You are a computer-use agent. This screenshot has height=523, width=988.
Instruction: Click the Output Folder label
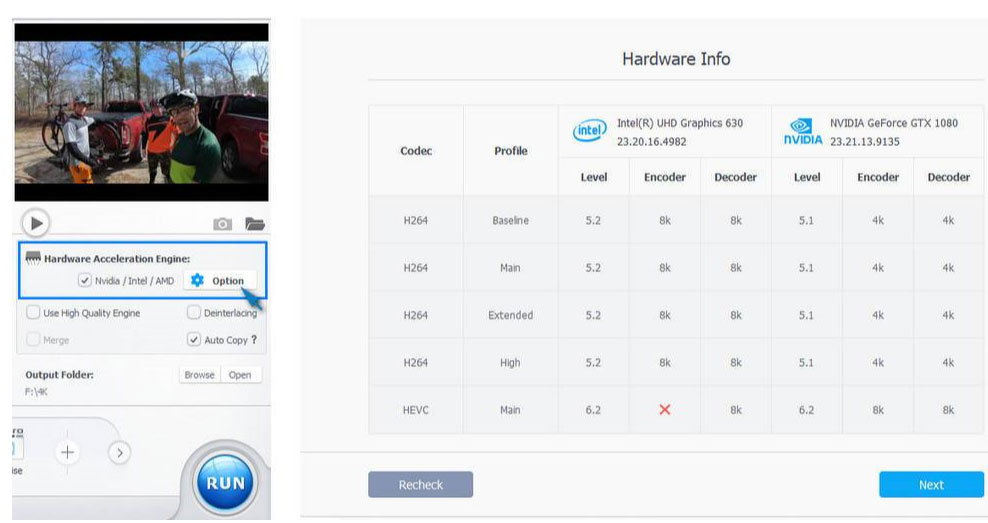[x=59, y=374]
